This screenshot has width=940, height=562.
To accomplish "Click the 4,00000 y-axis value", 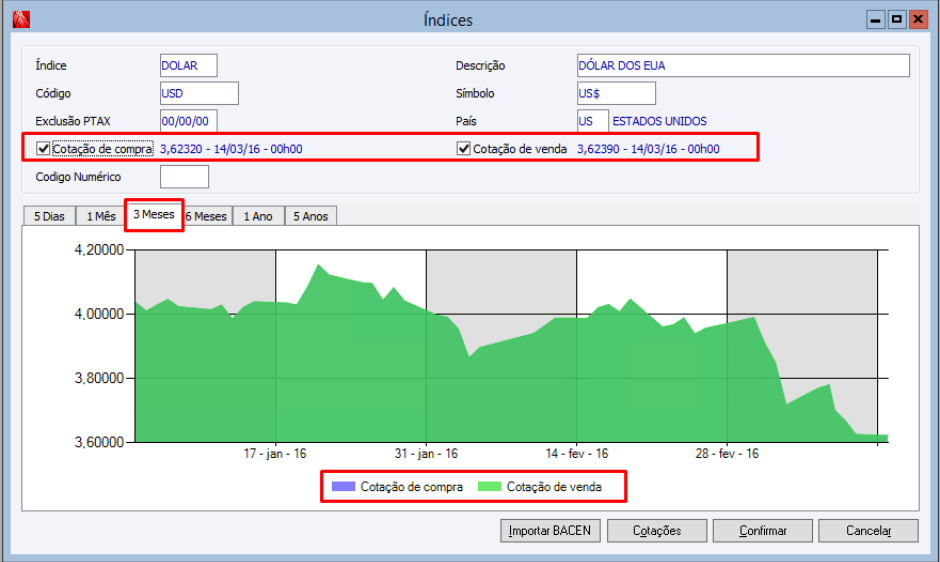I will (99, 314).
